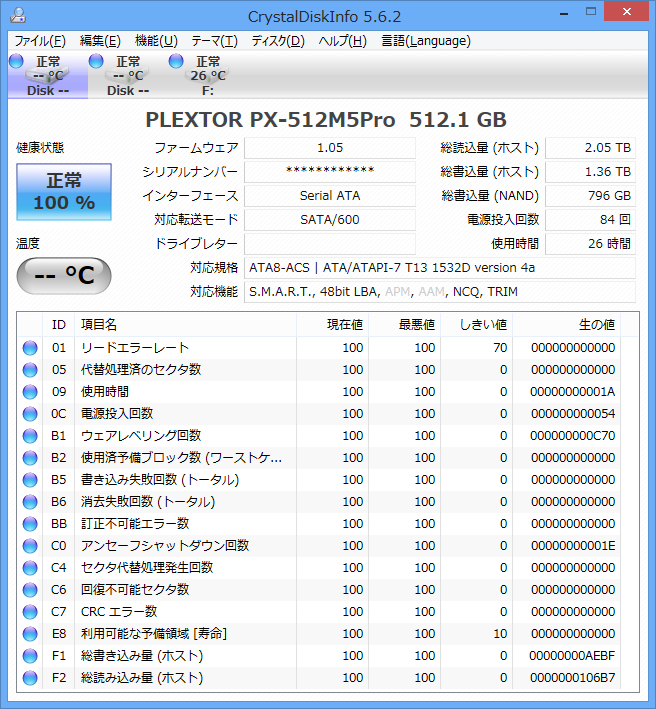
Task: Click the blue status orb of disk F:
Action: pyautogui.click(x=176, y=61)
